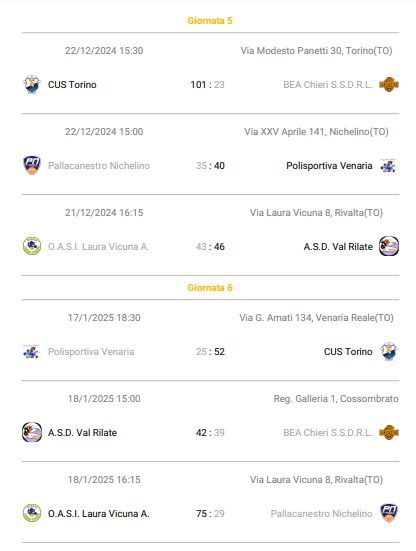Viewport: 416px width, 551px height.
Task: Click Polisportiva Venaria logo in the 25:52 match
Action: 32,351
